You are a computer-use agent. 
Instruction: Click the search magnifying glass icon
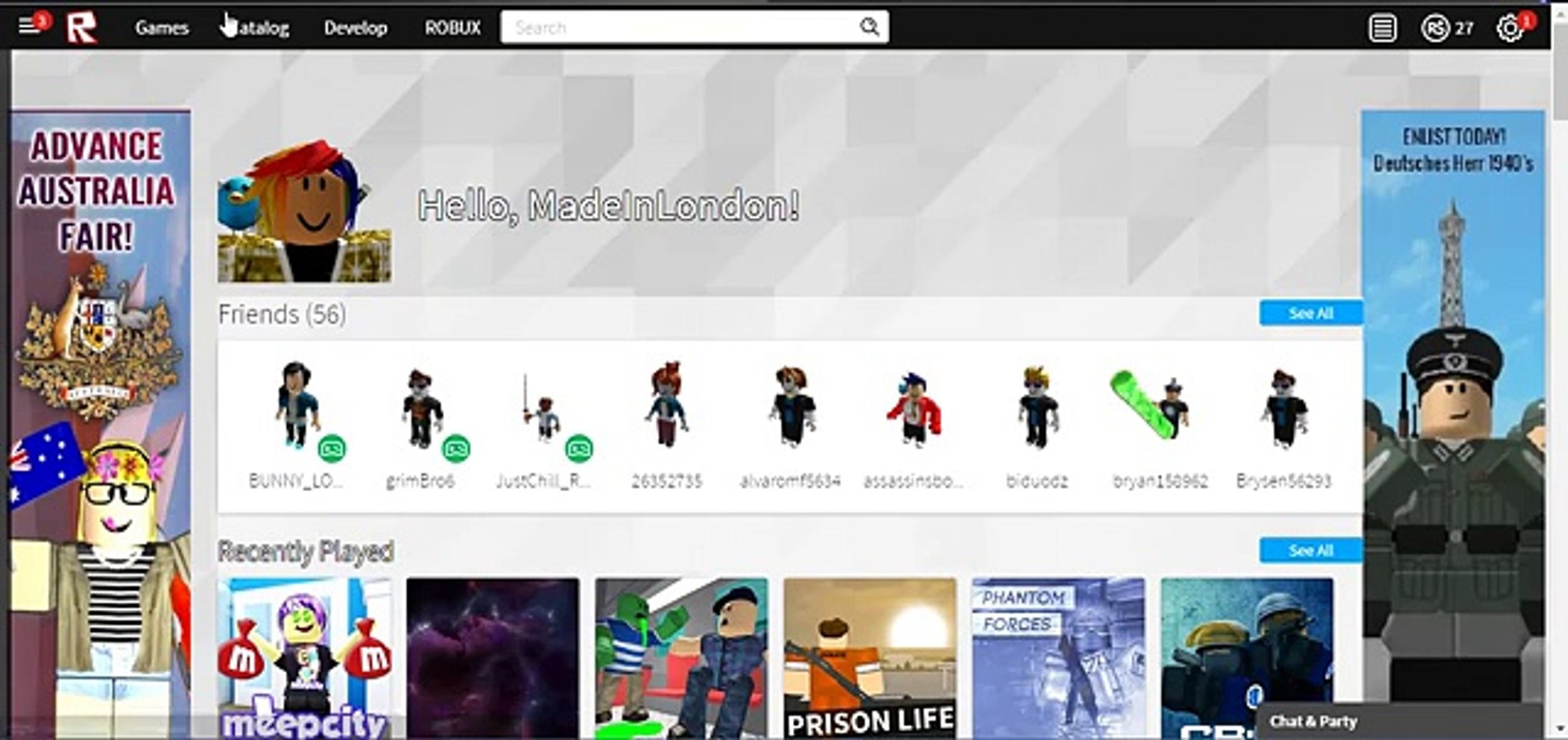tap(869, 27)
